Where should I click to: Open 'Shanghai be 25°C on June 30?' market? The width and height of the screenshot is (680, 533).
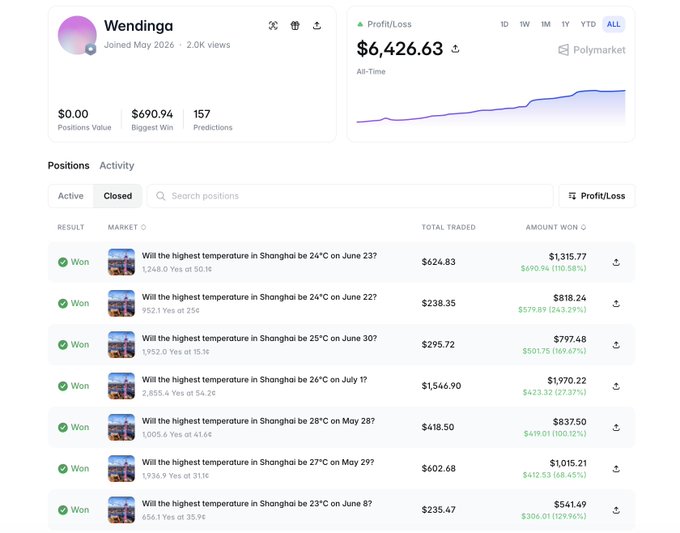(259, 338)
